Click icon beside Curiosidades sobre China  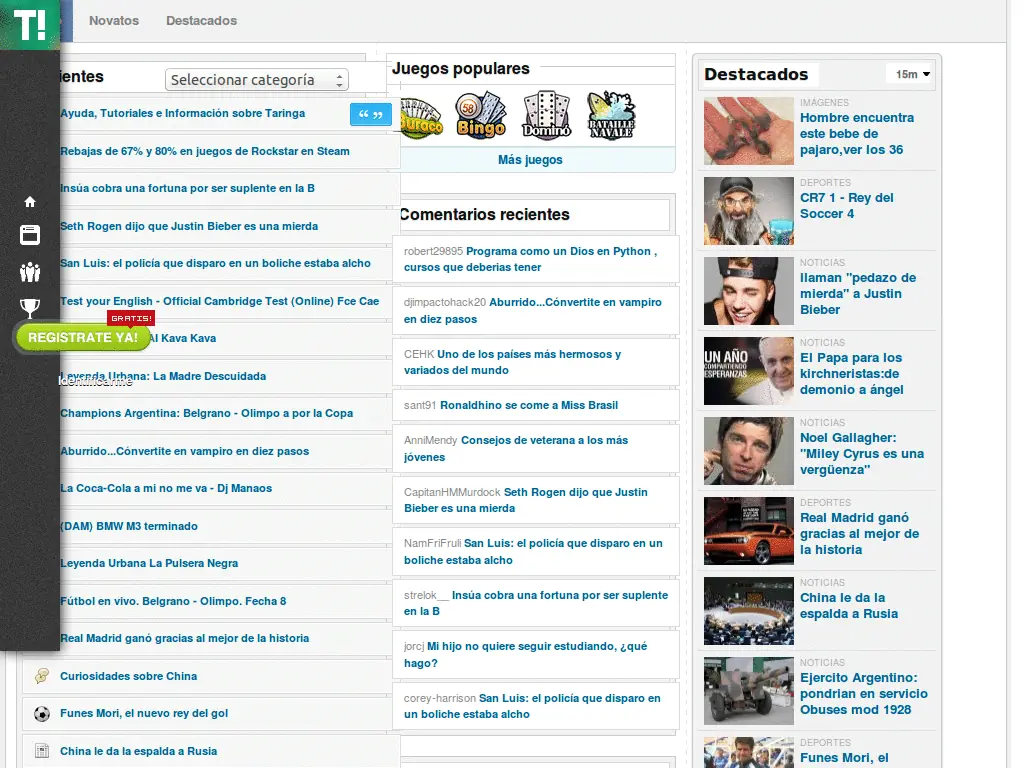coord(42,676)
